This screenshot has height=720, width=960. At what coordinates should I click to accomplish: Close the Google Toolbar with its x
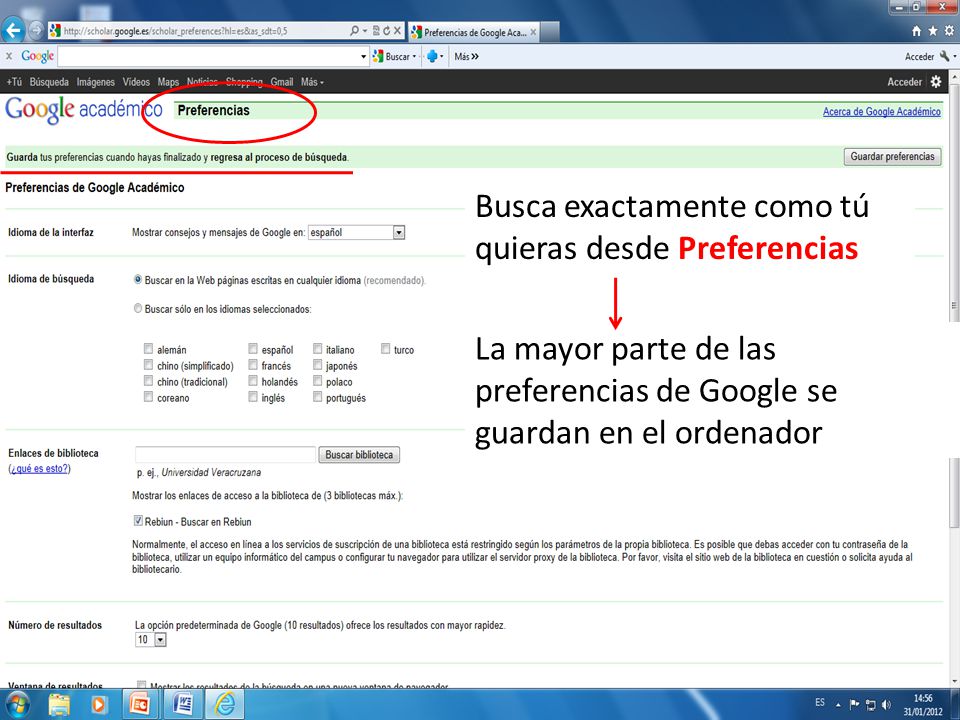9,56
